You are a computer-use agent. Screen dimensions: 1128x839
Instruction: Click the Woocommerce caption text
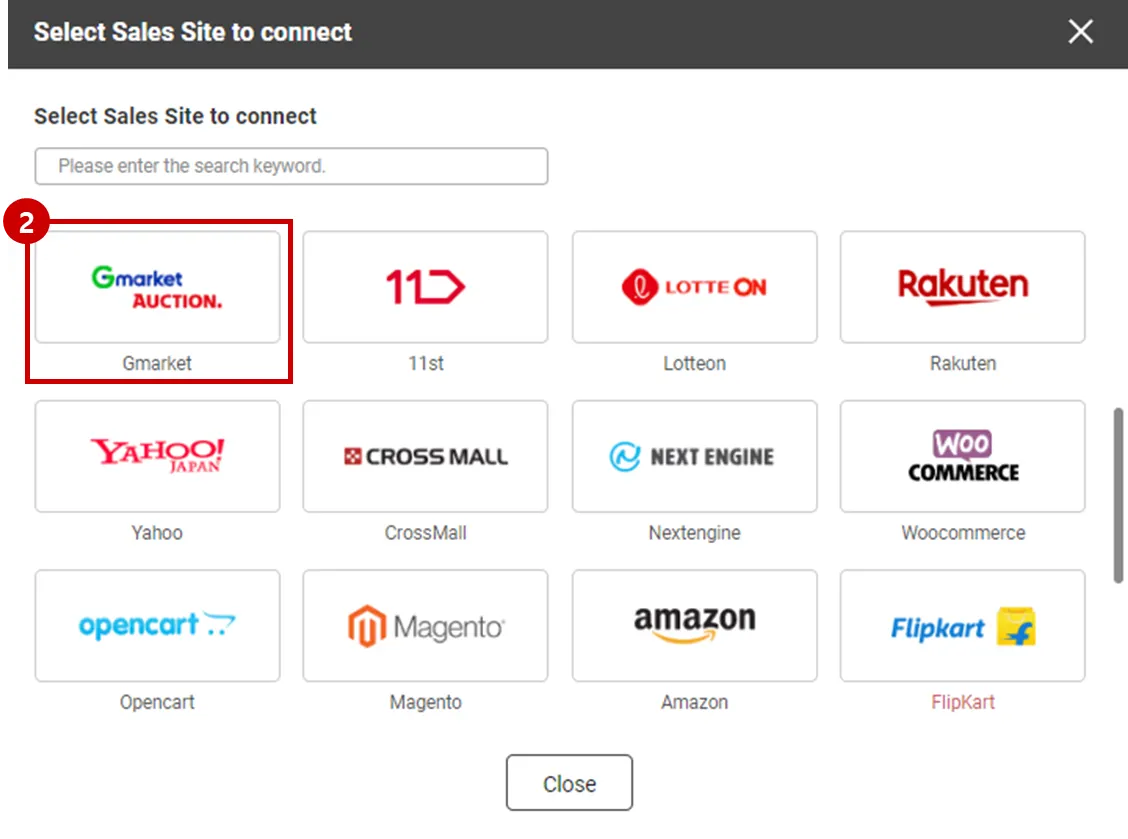click(962, 533)
